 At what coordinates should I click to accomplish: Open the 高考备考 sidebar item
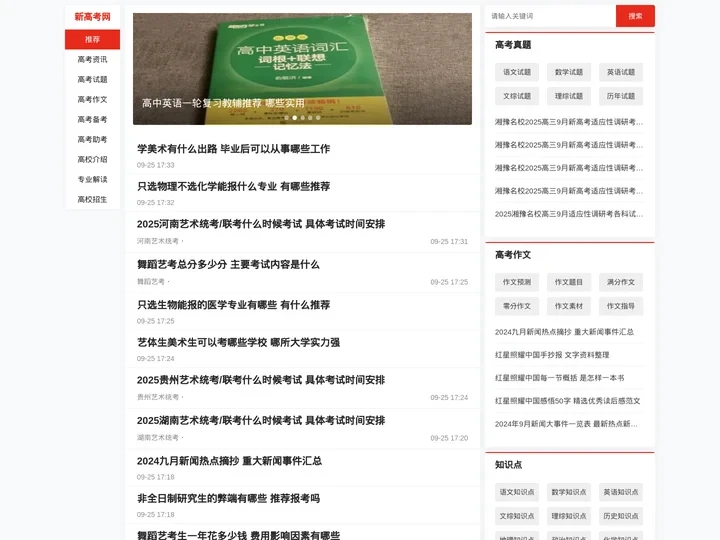tap(92, 119)
